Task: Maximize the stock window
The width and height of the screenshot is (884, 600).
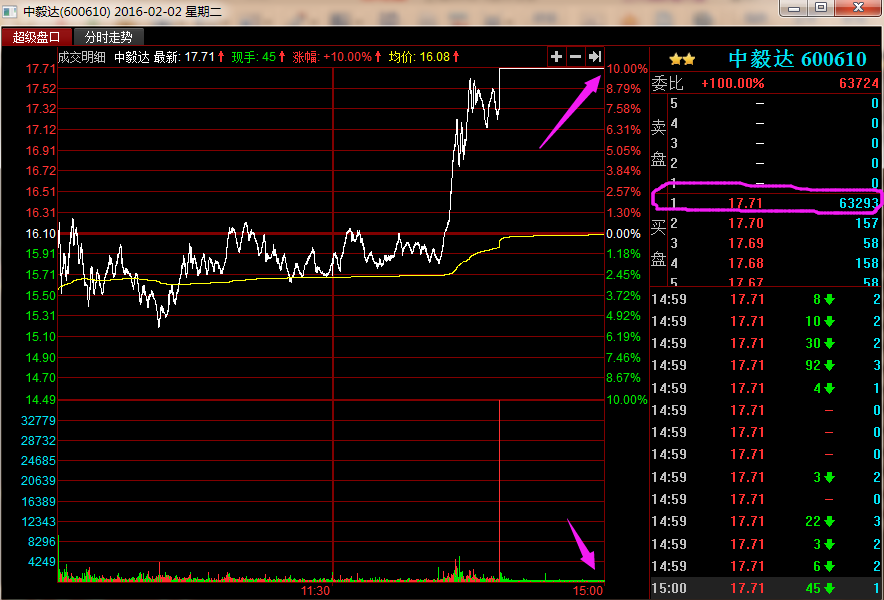Action: 820,8
